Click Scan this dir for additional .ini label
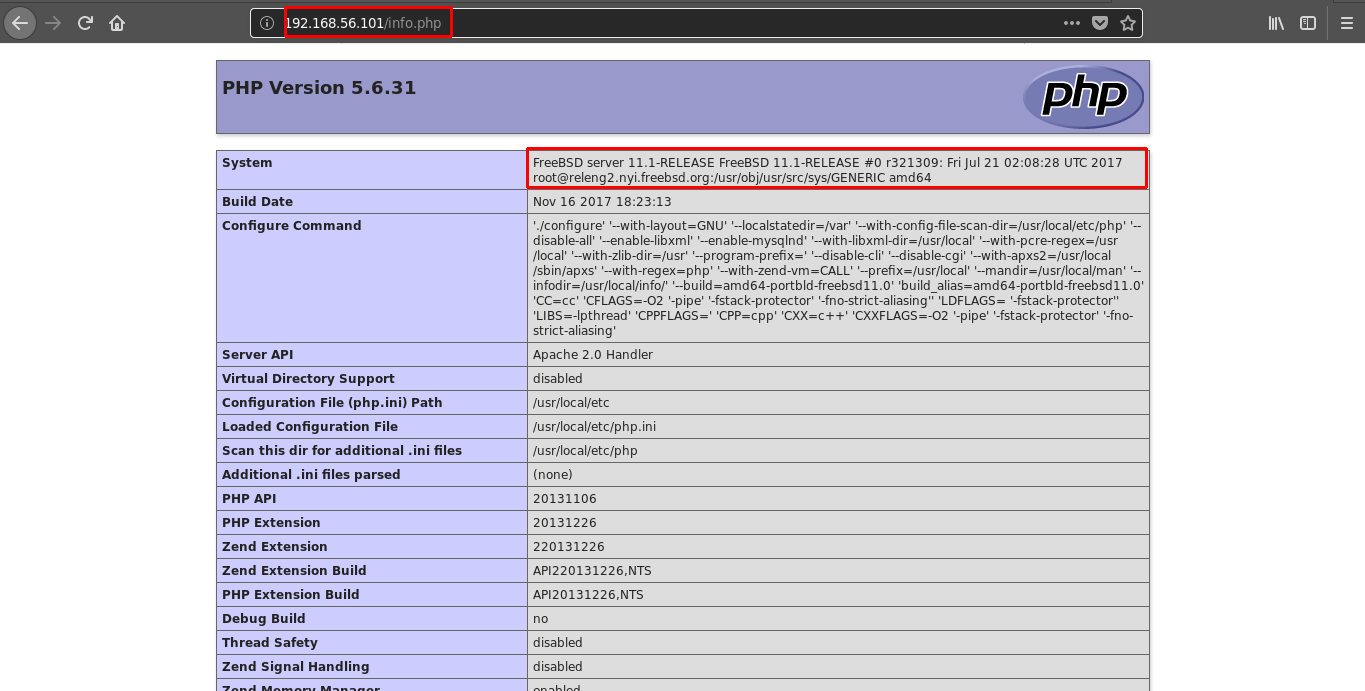 point(342,451)
